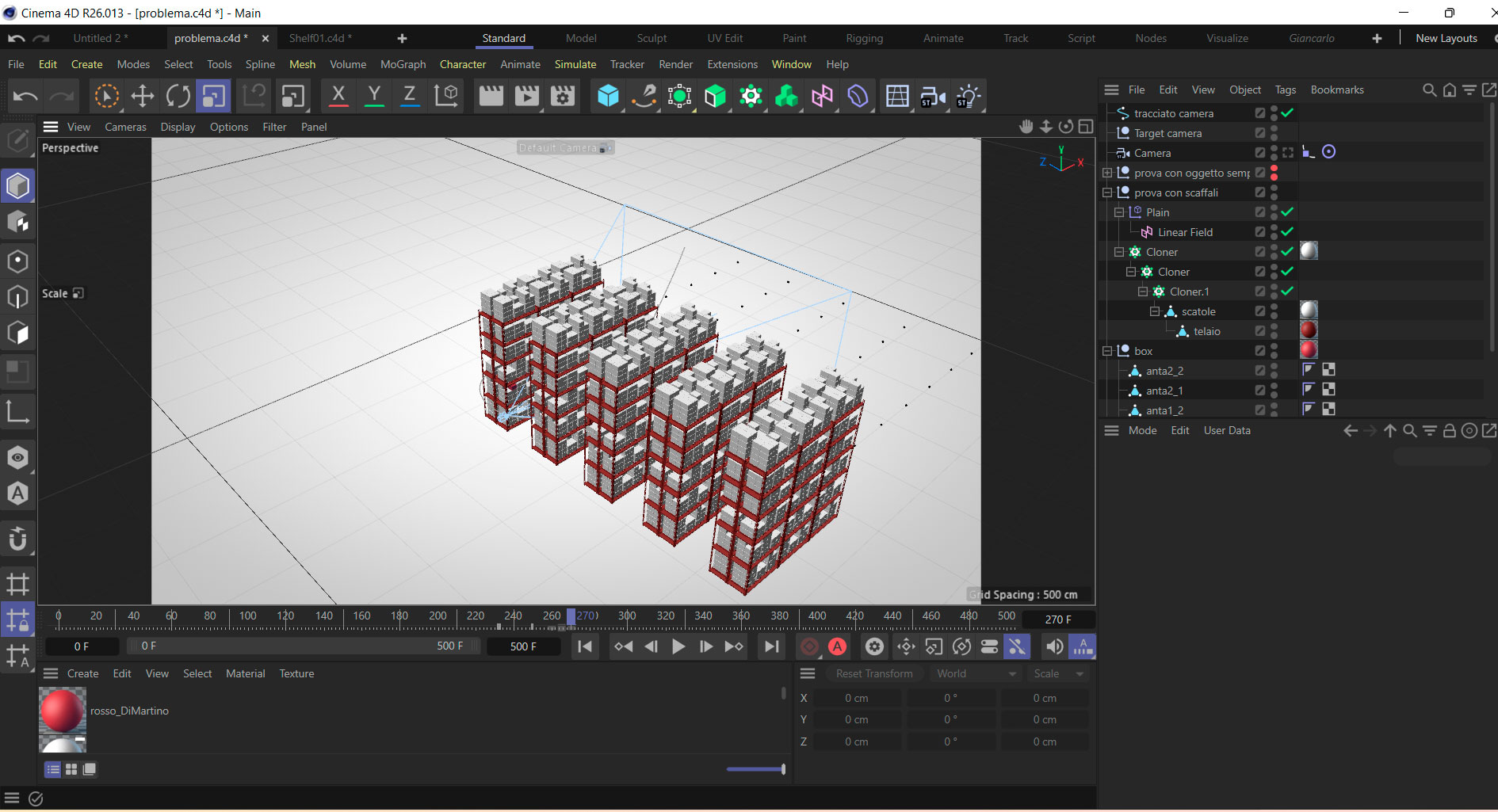The image size is (1498, 812).
Task: Toggle Z axis lock
Action: (410, 97)
